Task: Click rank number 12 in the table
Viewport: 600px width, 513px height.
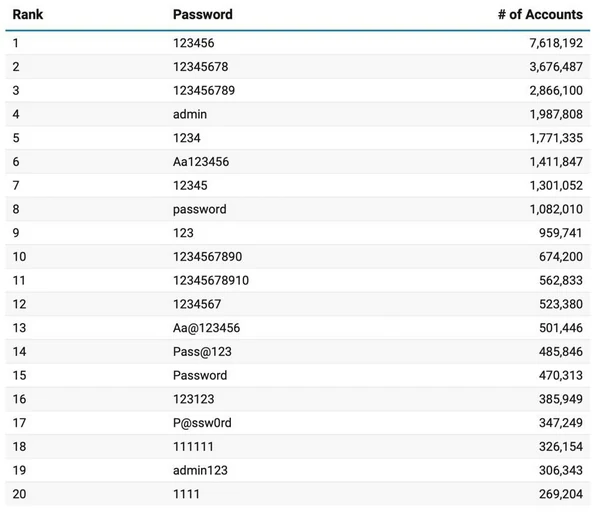Action: pyautogui.click(x=19, y=304)
